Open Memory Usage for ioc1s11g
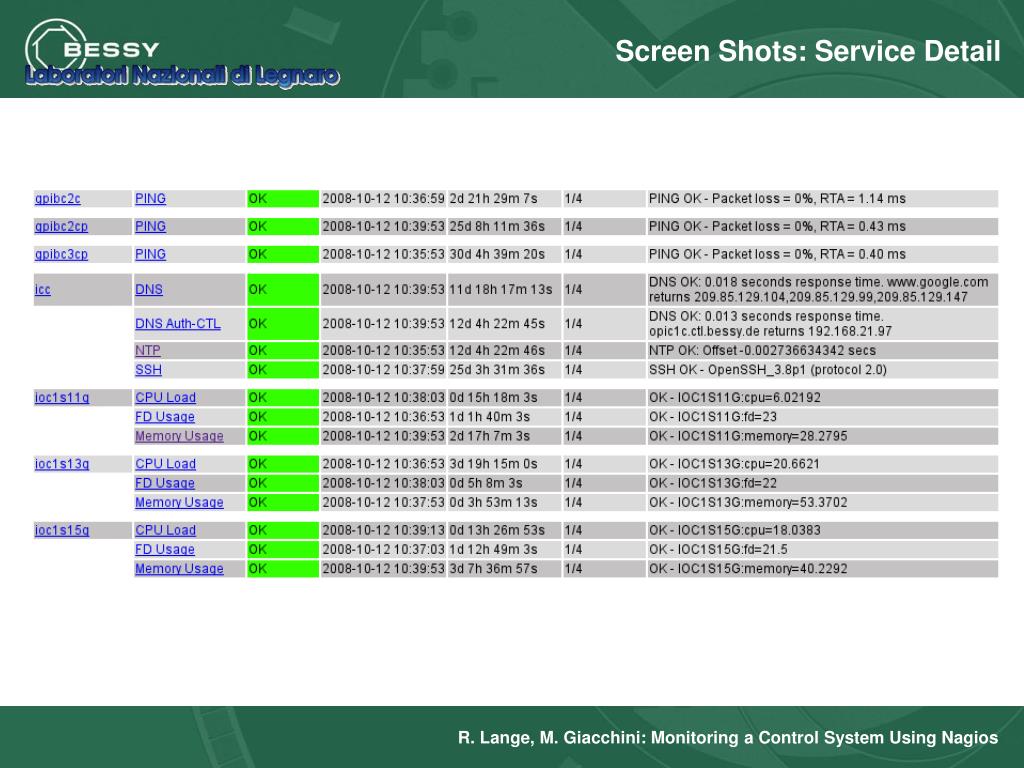Image resolution: width=1024 pixels, height=768 pixels. [x=179, y=436]
